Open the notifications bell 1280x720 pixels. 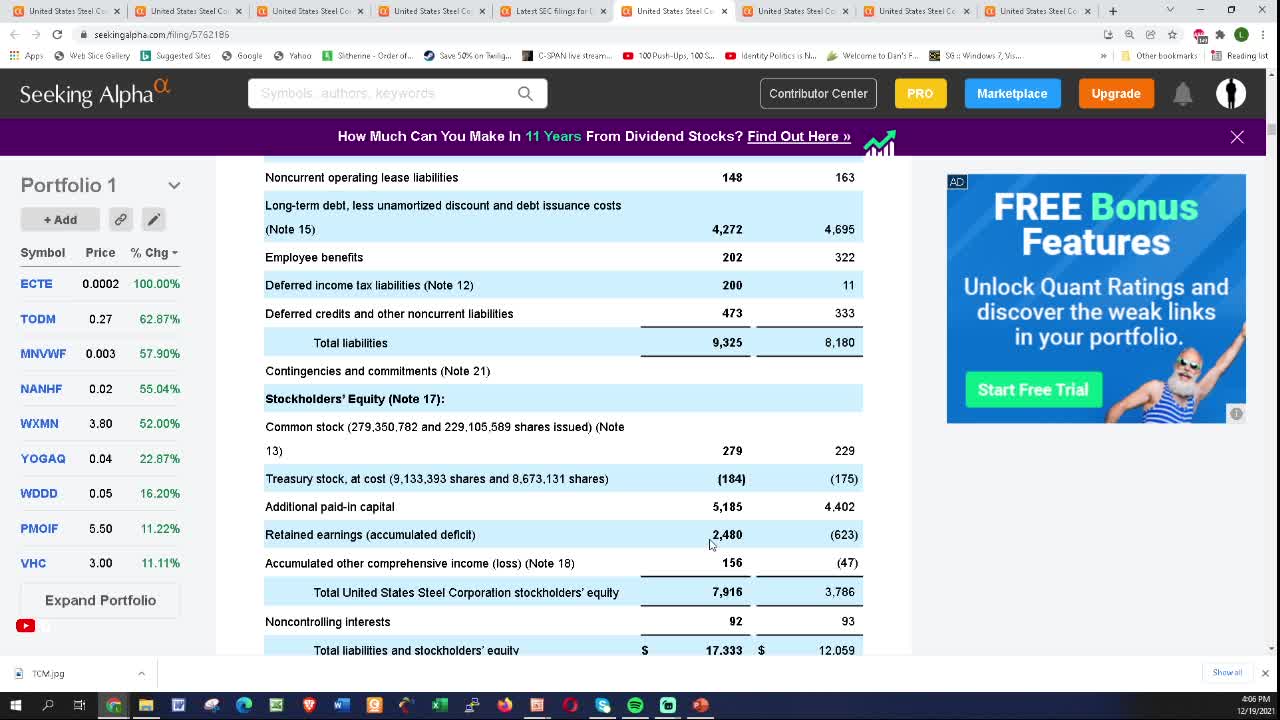click(x=1182, y=93)
